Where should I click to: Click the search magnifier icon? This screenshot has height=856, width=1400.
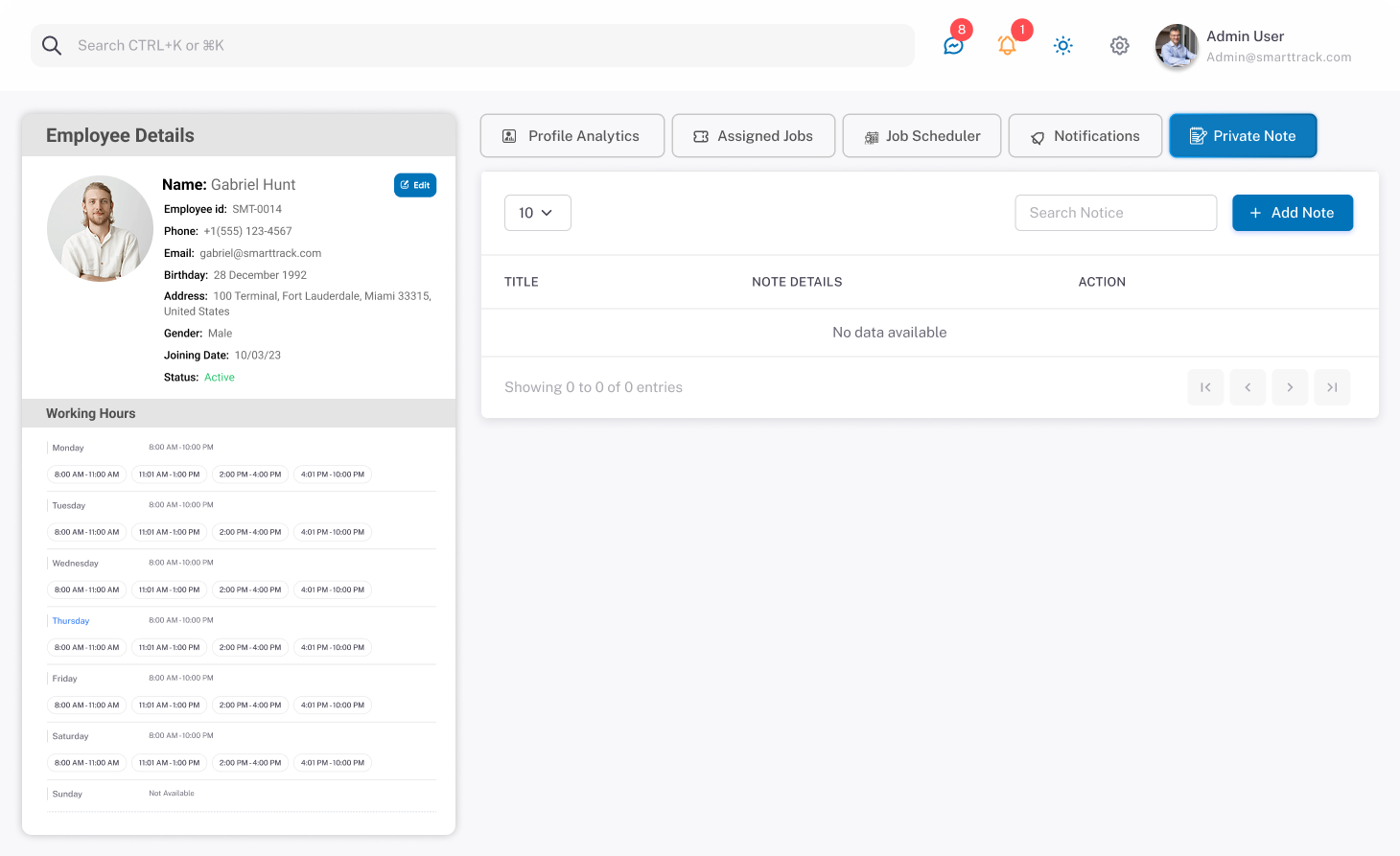pos(52,45)
